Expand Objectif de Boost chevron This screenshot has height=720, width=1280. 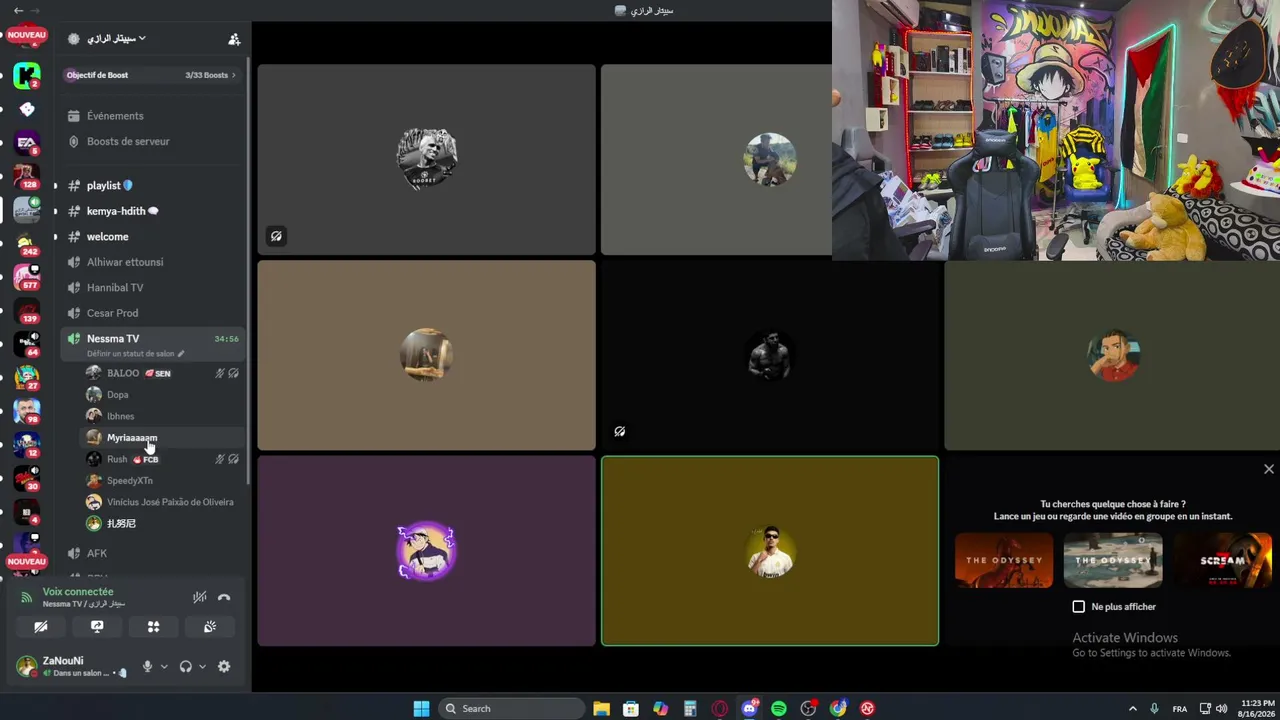pos(234,75)
